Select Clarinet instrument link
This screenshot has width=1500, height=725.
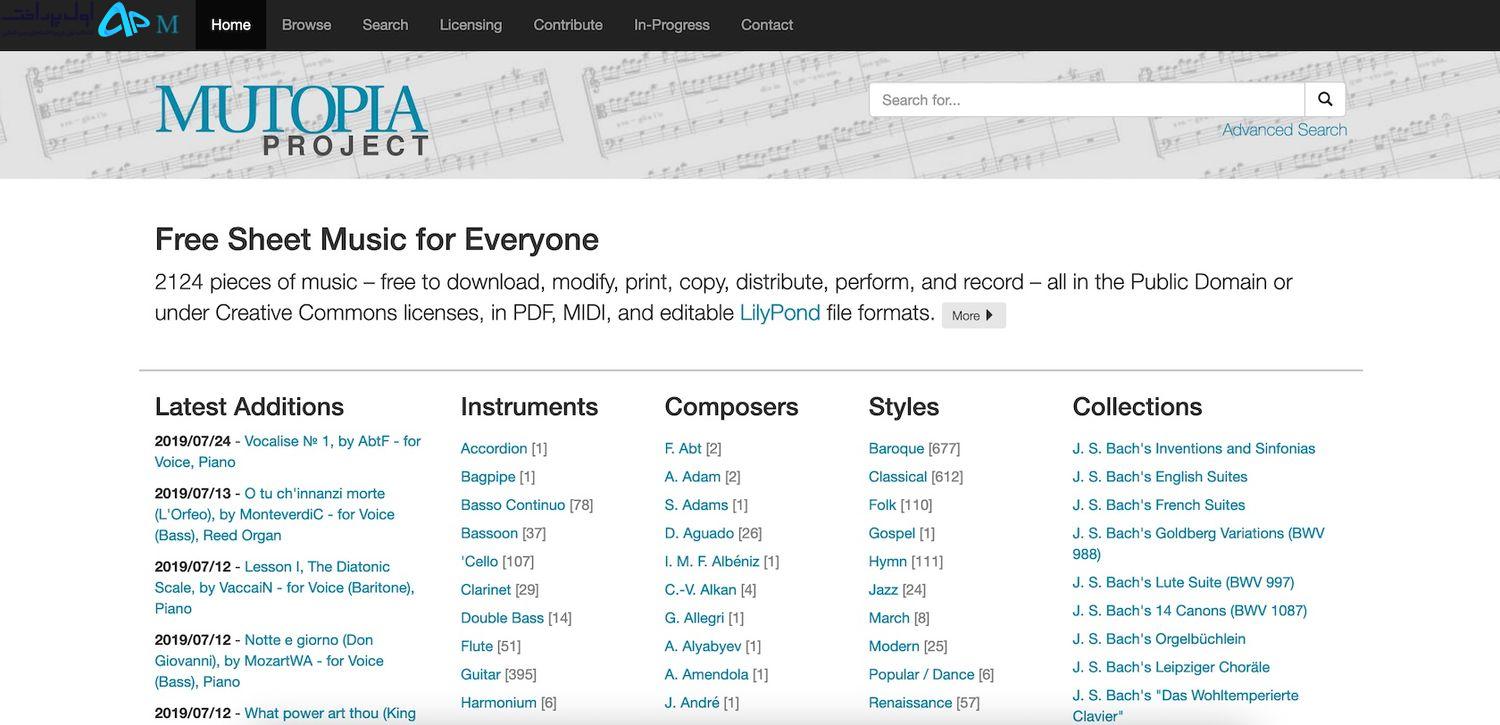click(486, 589)
